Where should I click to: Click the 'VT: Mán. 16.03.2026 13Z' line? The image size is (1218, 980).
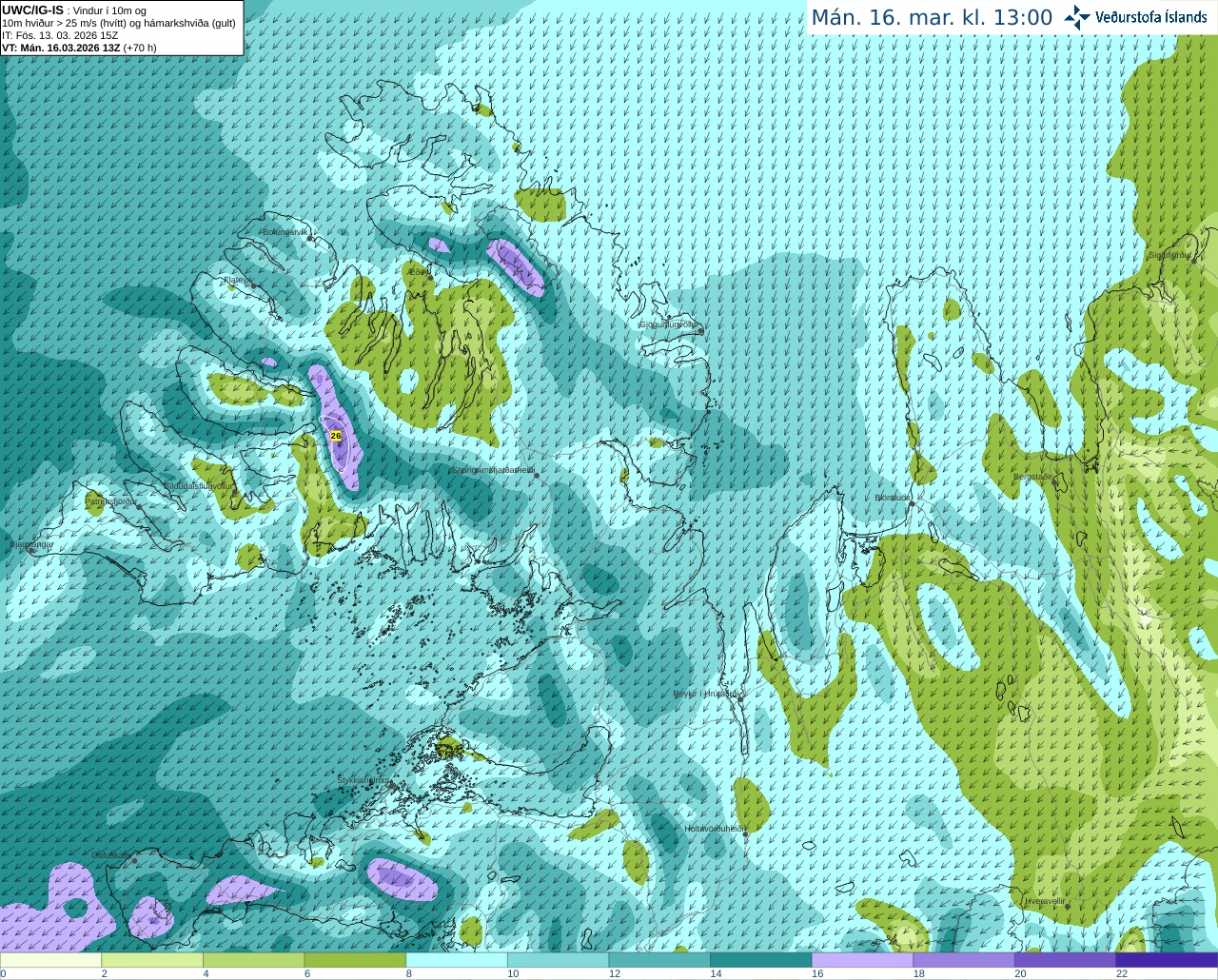pos(60,48)
